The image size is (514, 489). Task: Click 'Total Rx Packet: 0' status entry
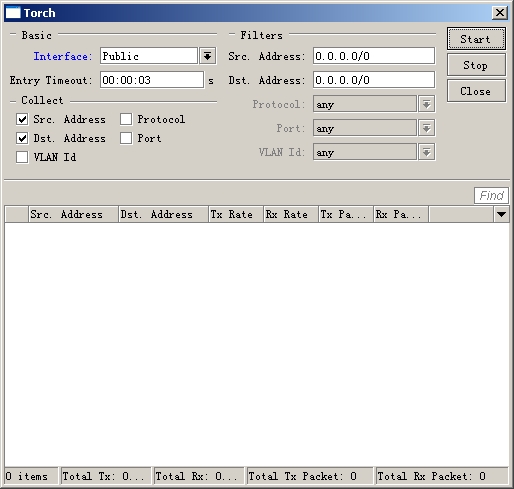(x=442, y=476)
